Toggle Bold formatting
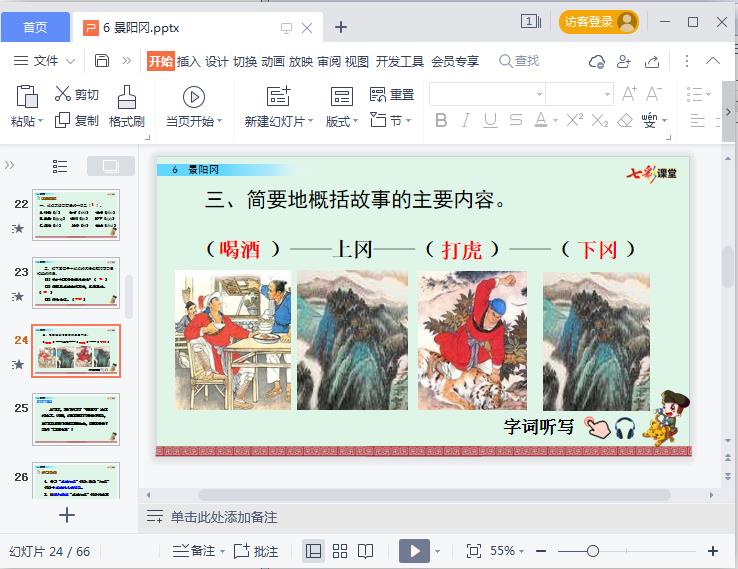 pyautogui.click(x=441, y=120)
